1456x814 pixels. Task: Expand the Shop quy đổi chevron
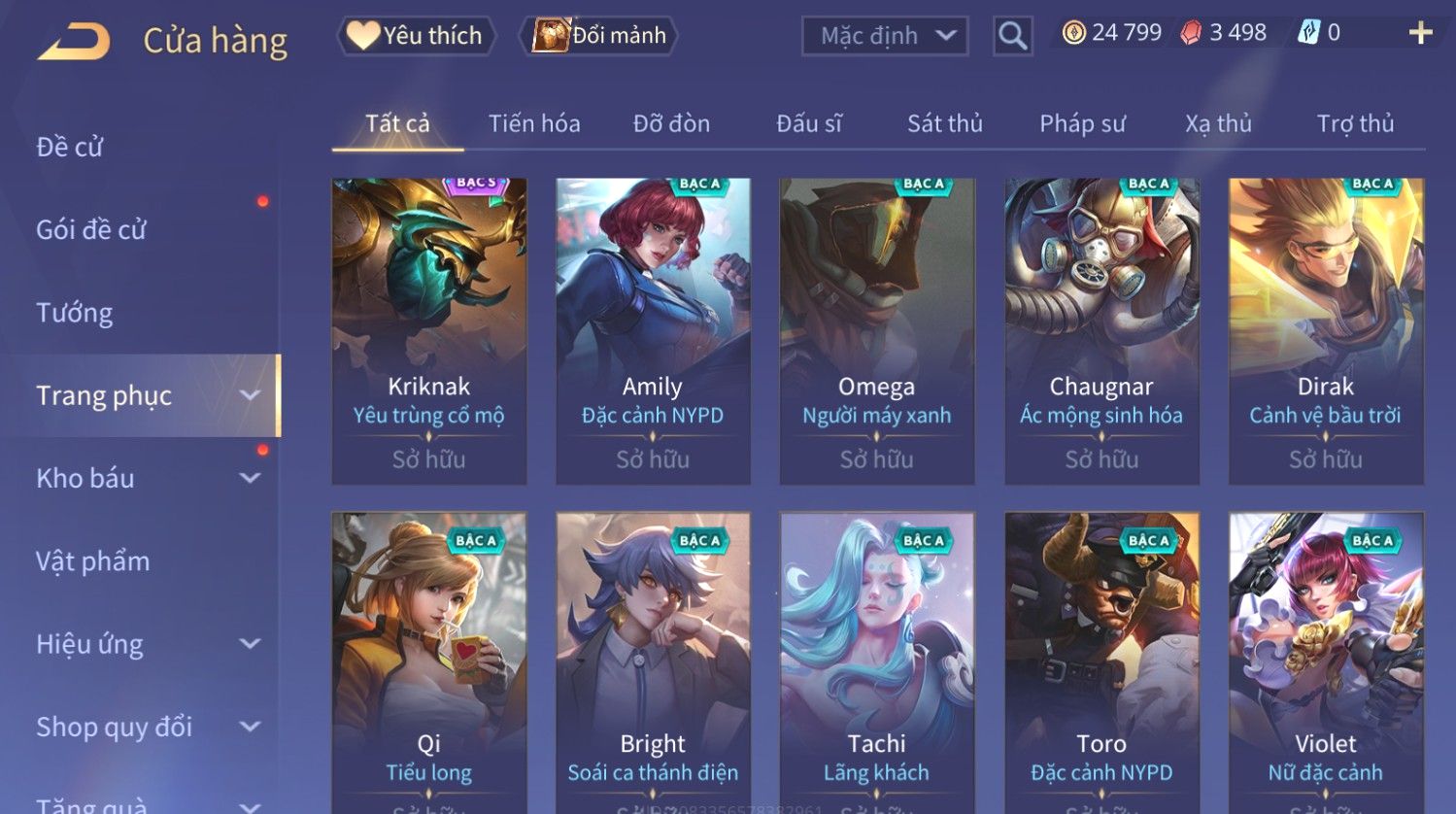tap(250, 727)
